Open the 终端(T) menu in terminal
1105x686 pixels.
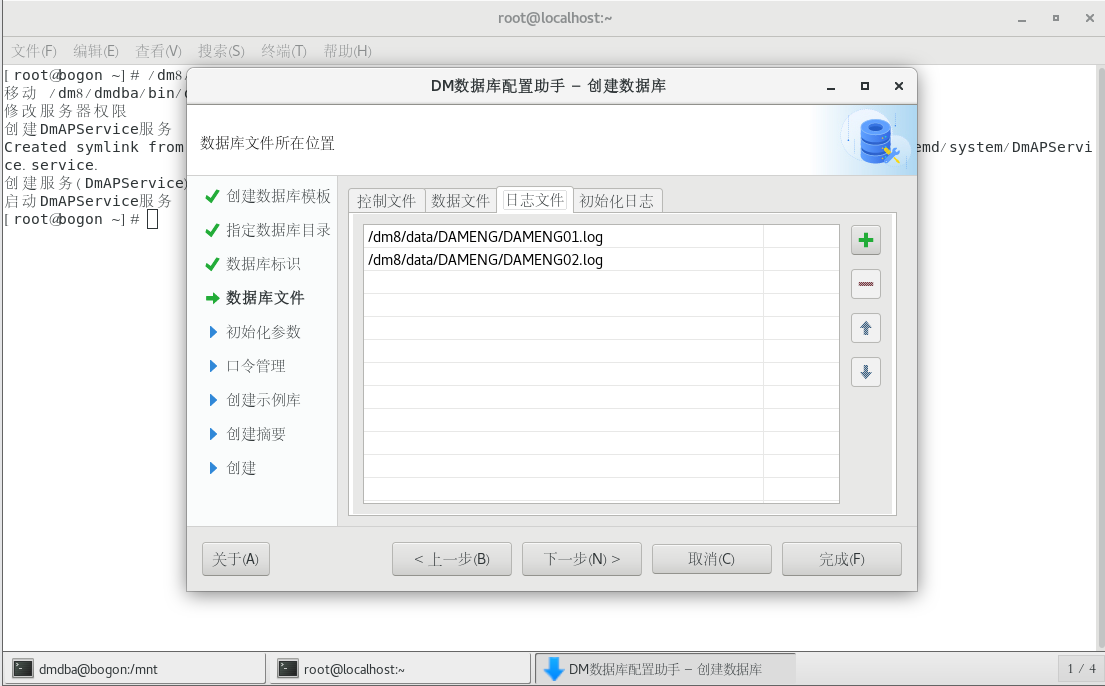coord(283,51)
